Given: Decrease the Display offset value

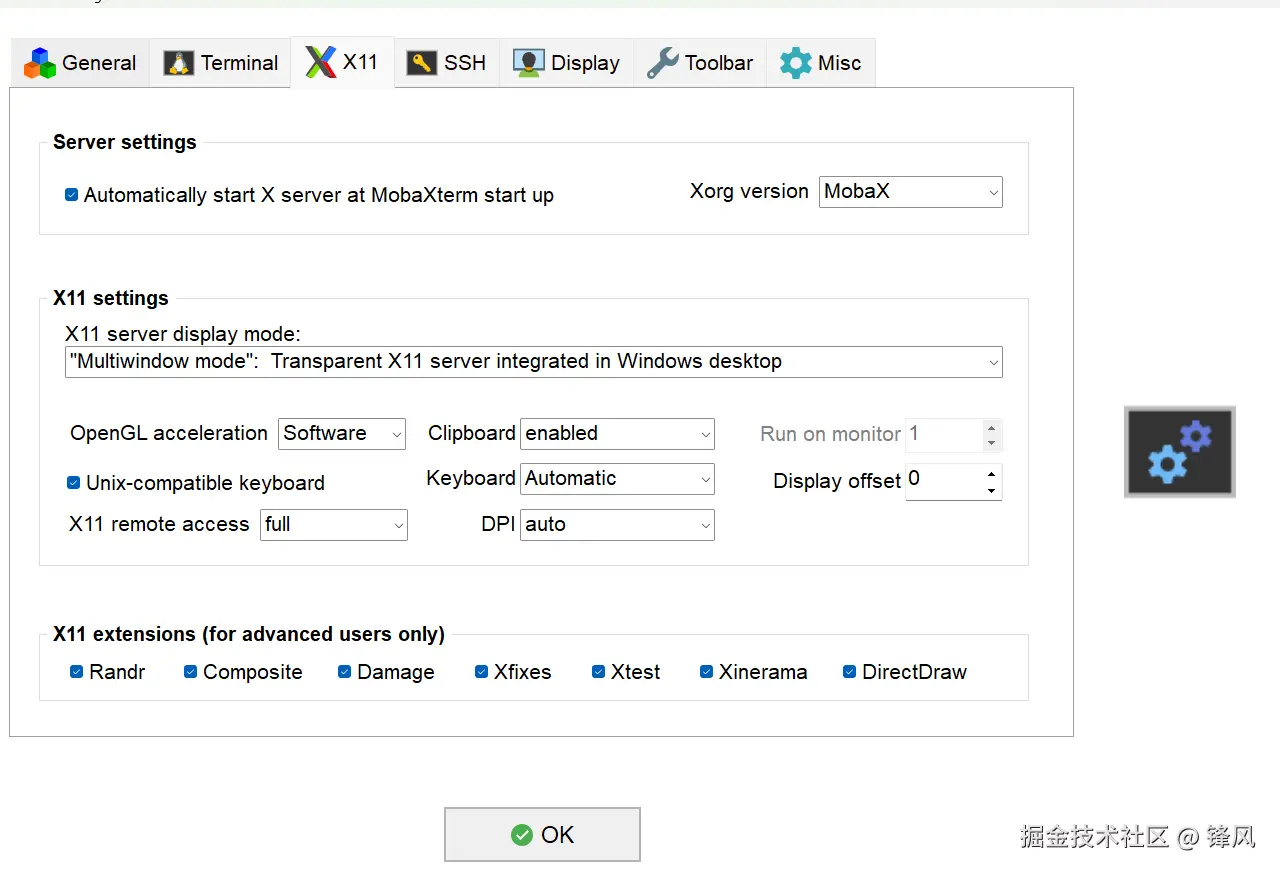Looking at the screenshot, I should click(991, 490).
